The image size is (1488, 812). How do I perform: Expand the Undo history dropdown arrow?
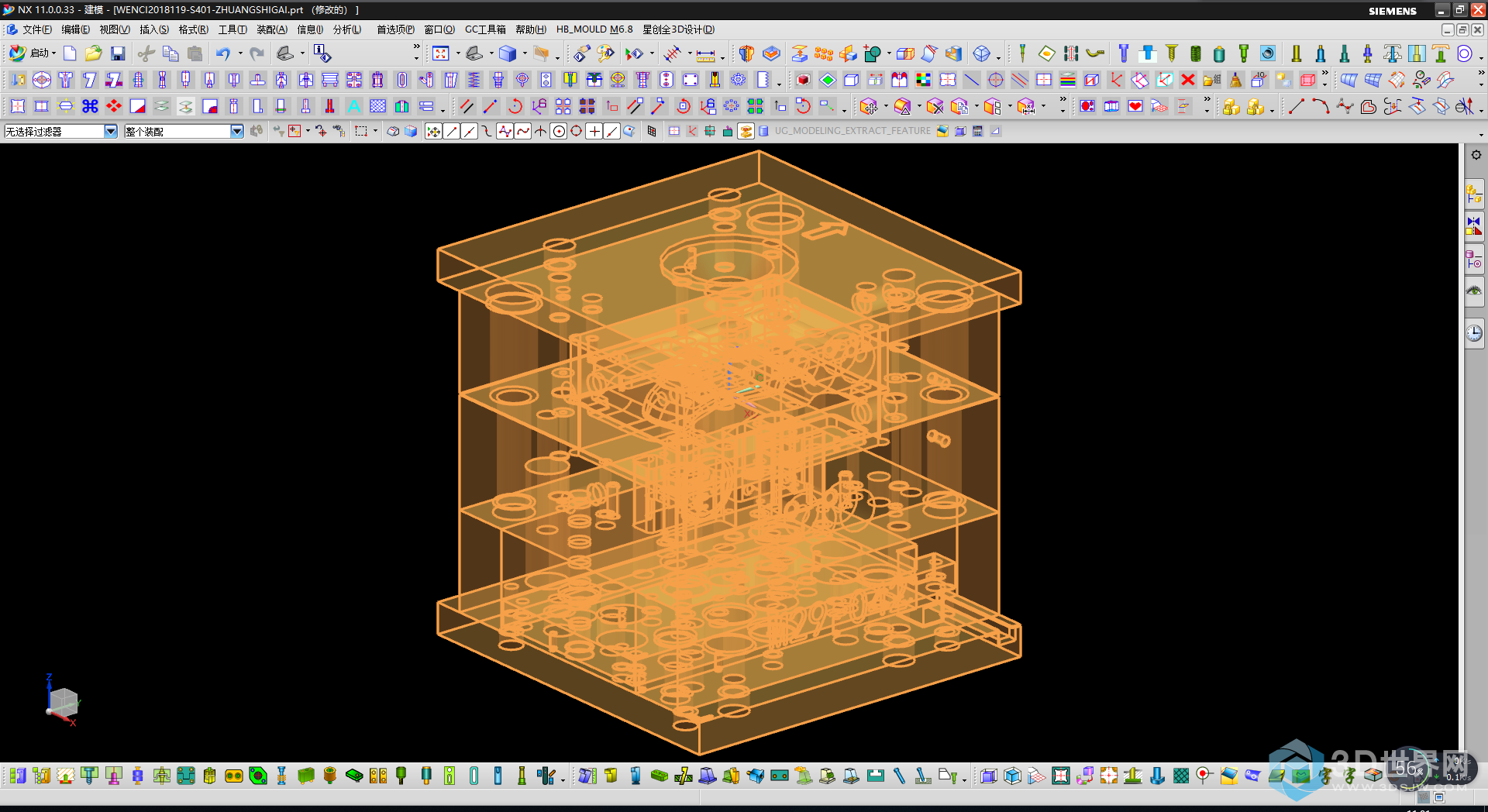click(240, 53)
